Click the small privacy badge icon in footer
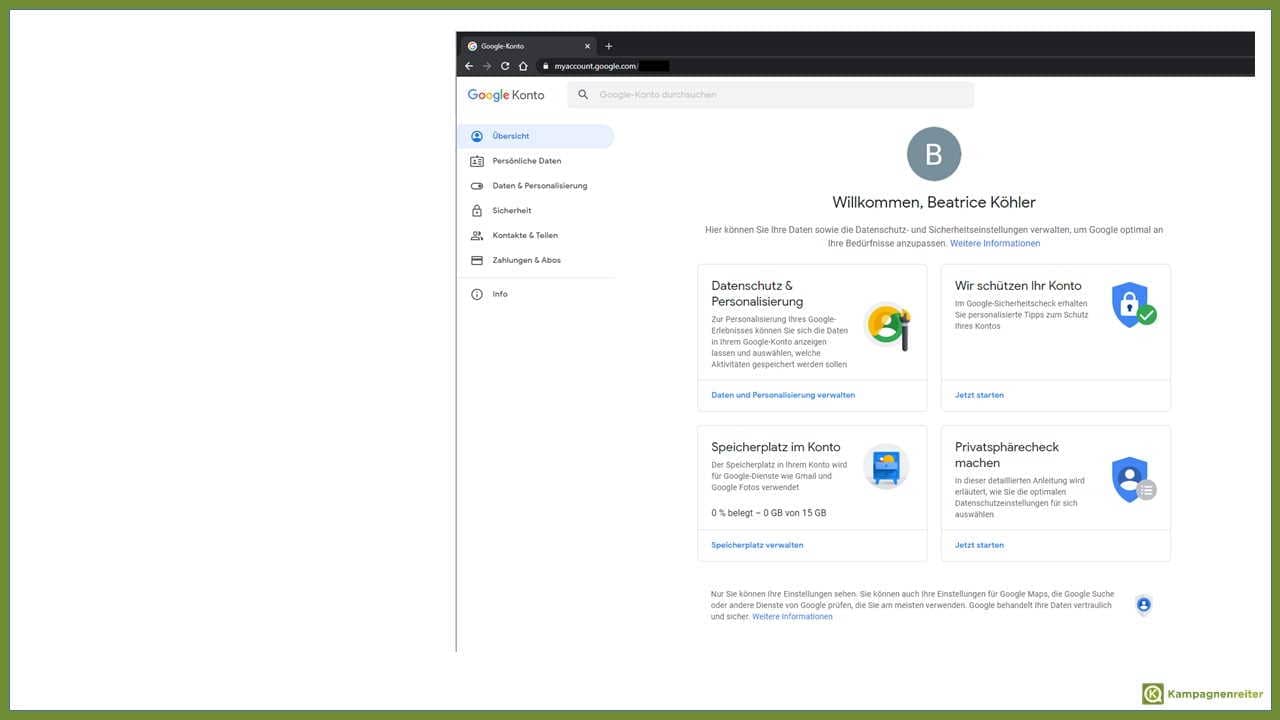The width and height of the screenshot is (1280, 720). pos(1144,605)
